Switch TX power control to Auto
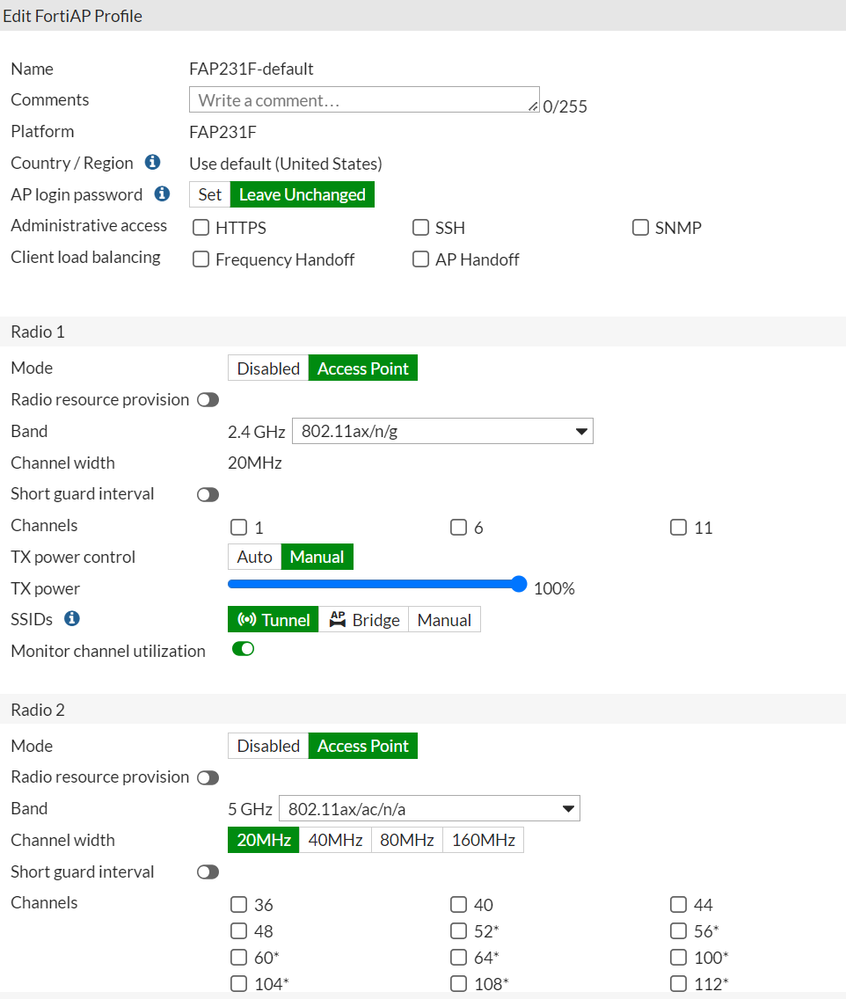Viewport: 846px width, 999px height. 254,557
